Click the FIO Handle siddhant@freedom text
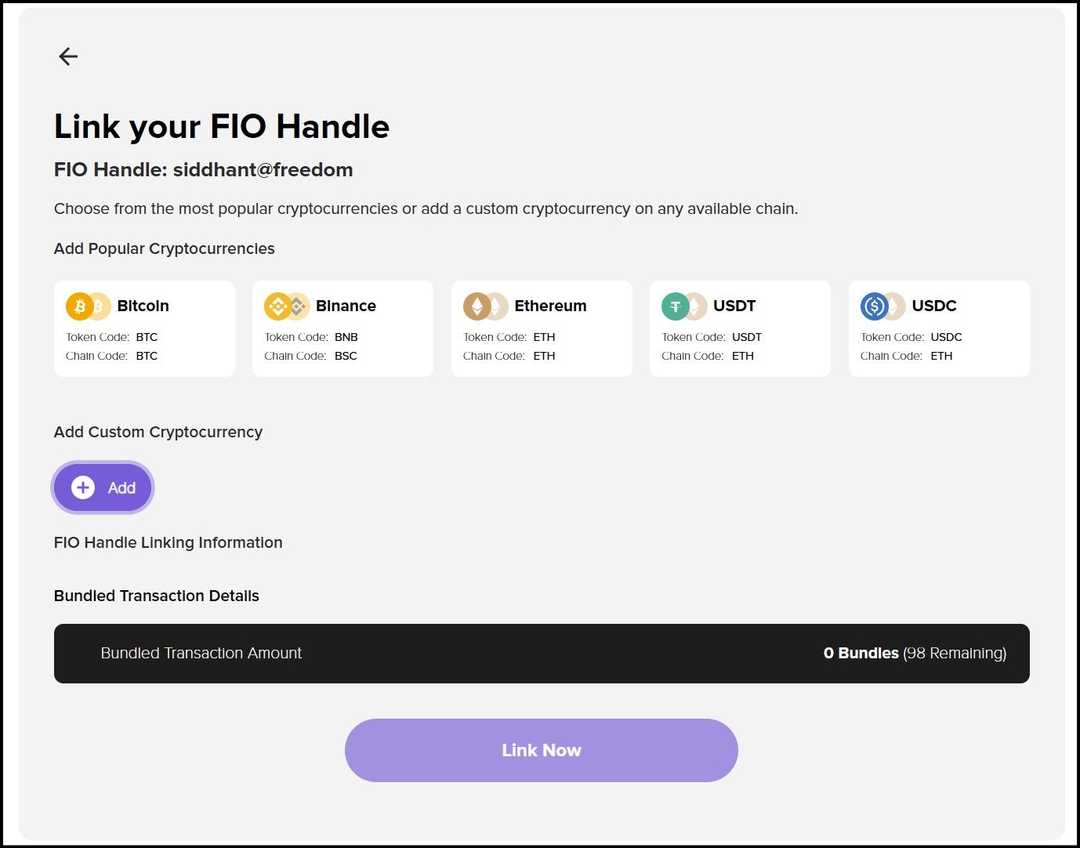This screenshot has height=848, width=1080. pyautogui.click(x=203, y=169)
